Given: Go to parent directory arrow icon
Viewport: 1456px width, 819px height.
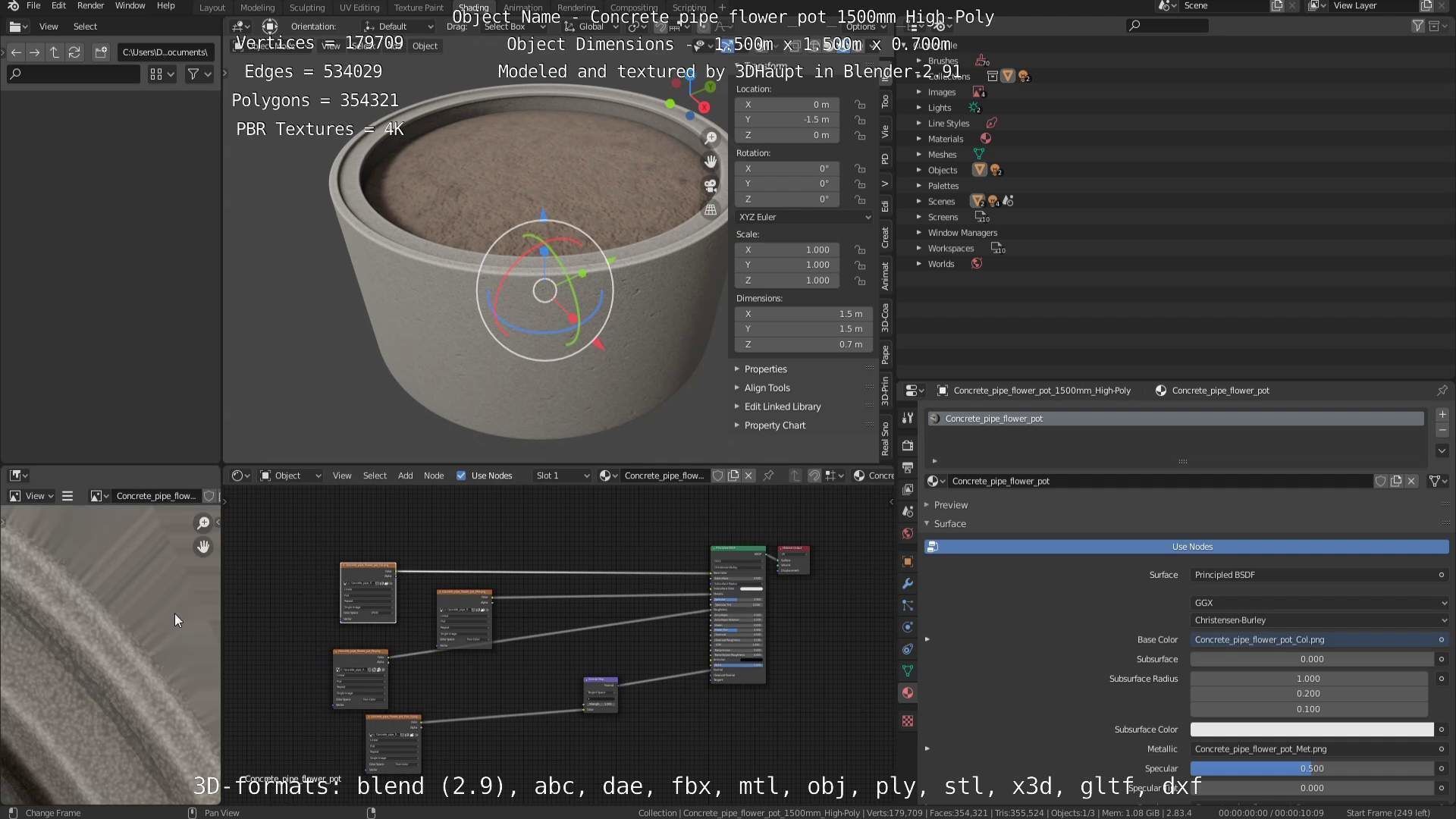Looking at the screenshot, I should point(55,52).
